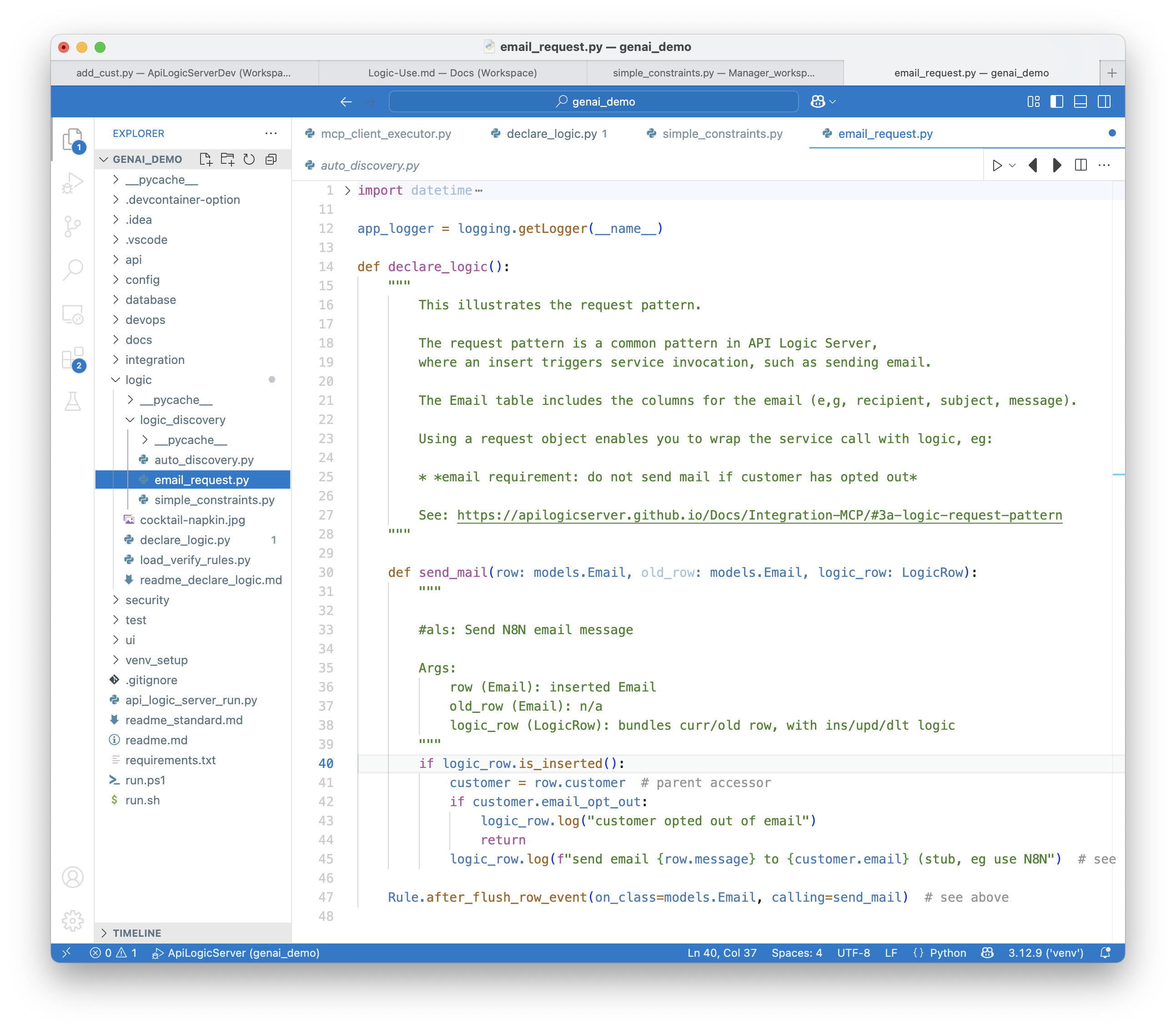Open cocktail-napkin.jpg in Explorer

(192, 520)
